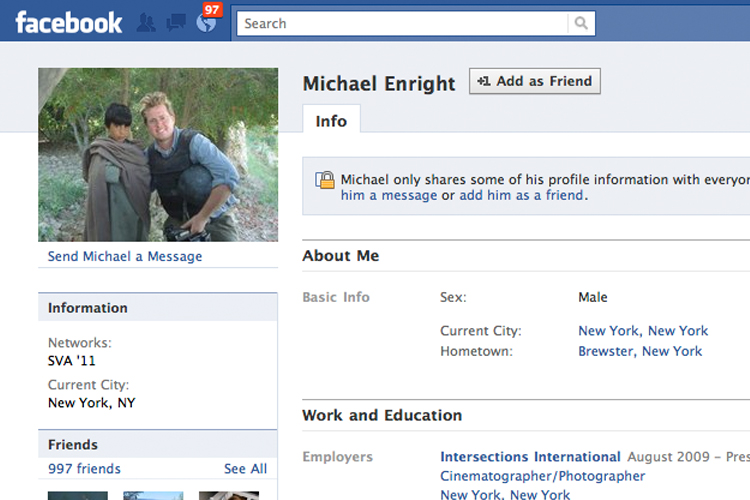Open the Facebook logo home link
Screen dimensions: 750x500
(68, 22)
